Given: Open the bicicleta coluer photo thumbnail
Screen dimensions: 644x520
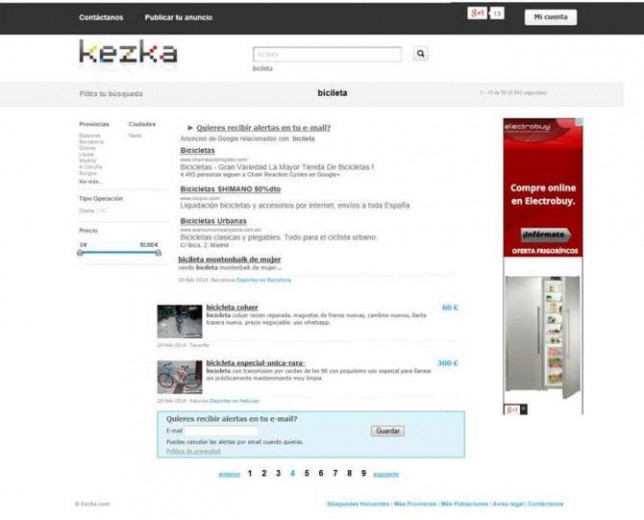Looking at the screenshot, I should tap(179, 321).
